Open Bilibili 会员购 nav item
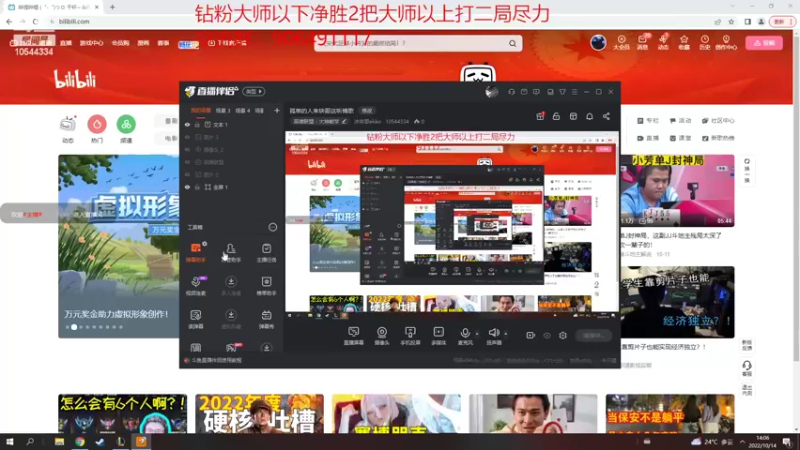 coord(120,43)
